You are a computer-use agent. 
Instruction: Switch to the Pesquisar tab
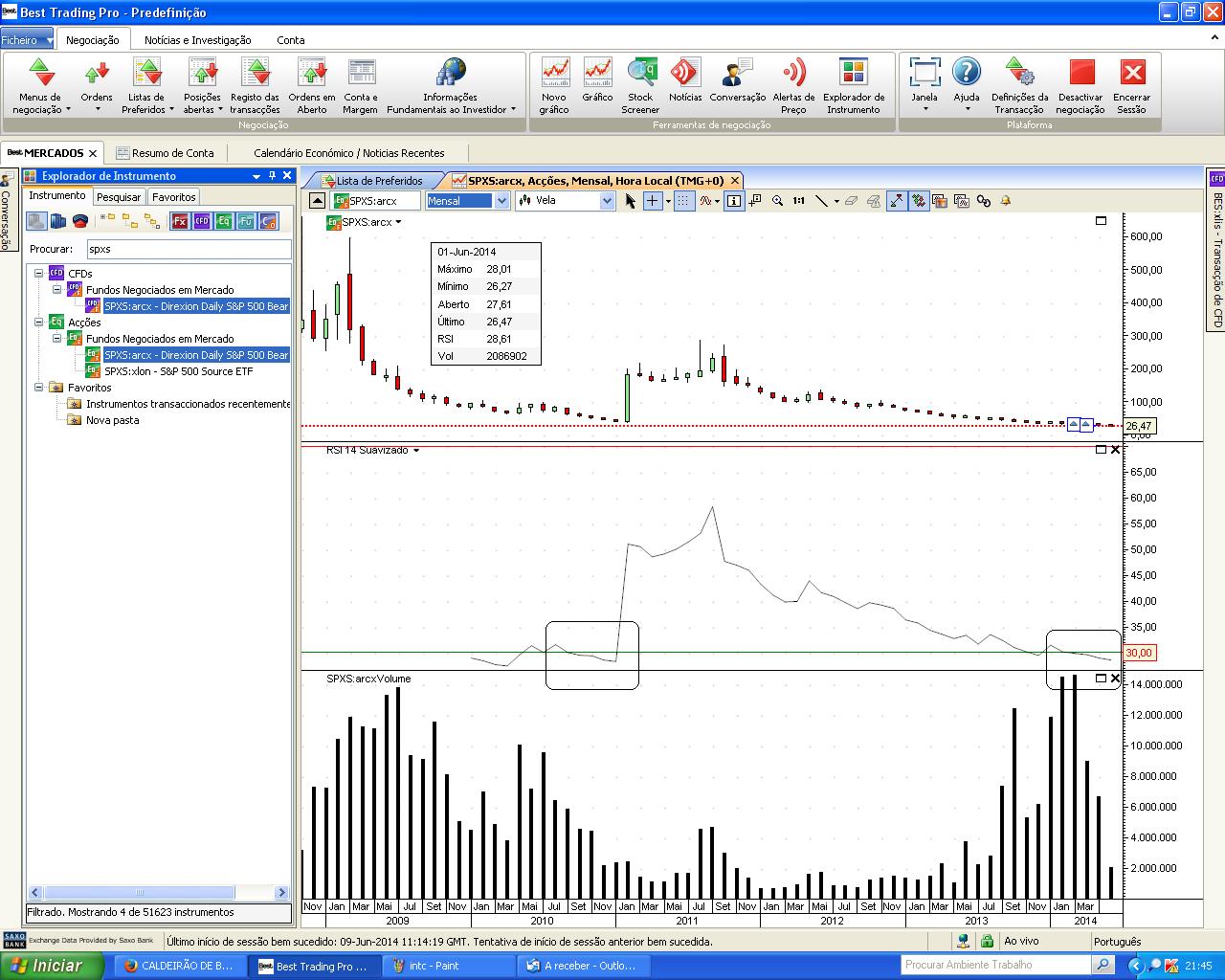[119, 197]
